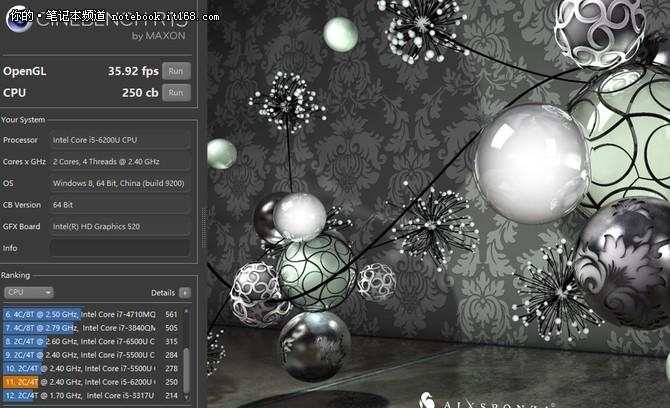Run the OpenGL benchmark test
The width and height of the screenshot is (670, 408).
point(176,71)
